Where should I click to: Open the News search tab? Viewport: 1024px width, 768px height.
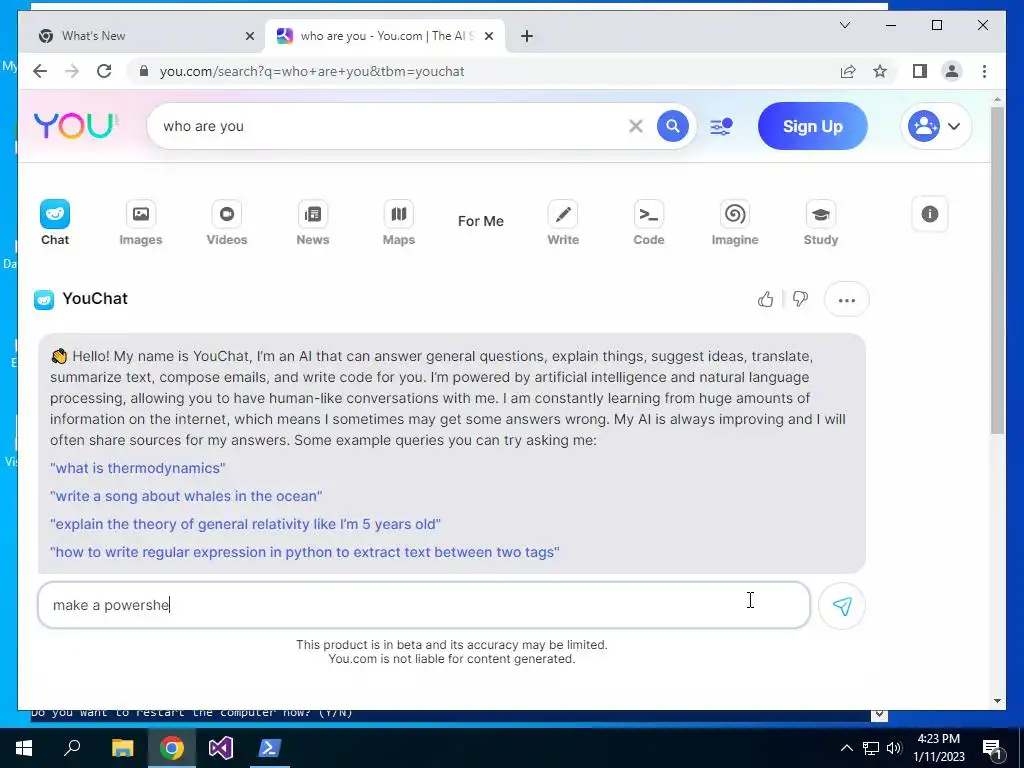coord(313,222)
